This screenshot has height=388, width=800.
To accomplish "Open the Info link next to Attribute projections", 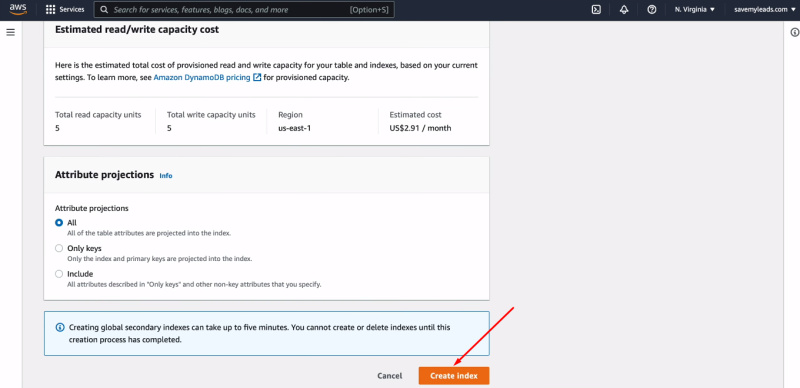I will 166,176.
